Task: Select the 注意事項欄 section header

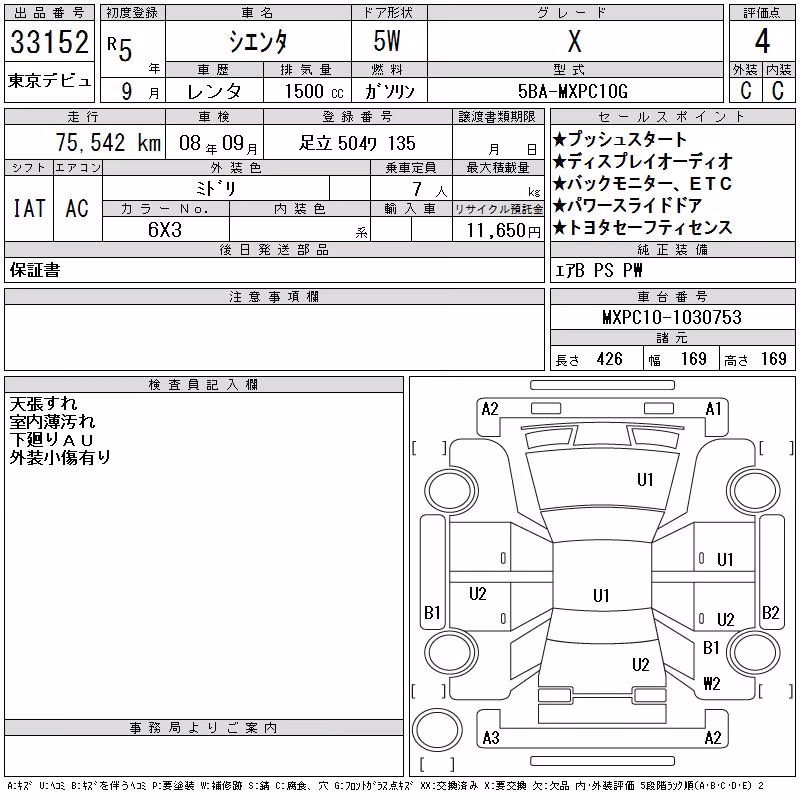Action: (x=274, y=296)
